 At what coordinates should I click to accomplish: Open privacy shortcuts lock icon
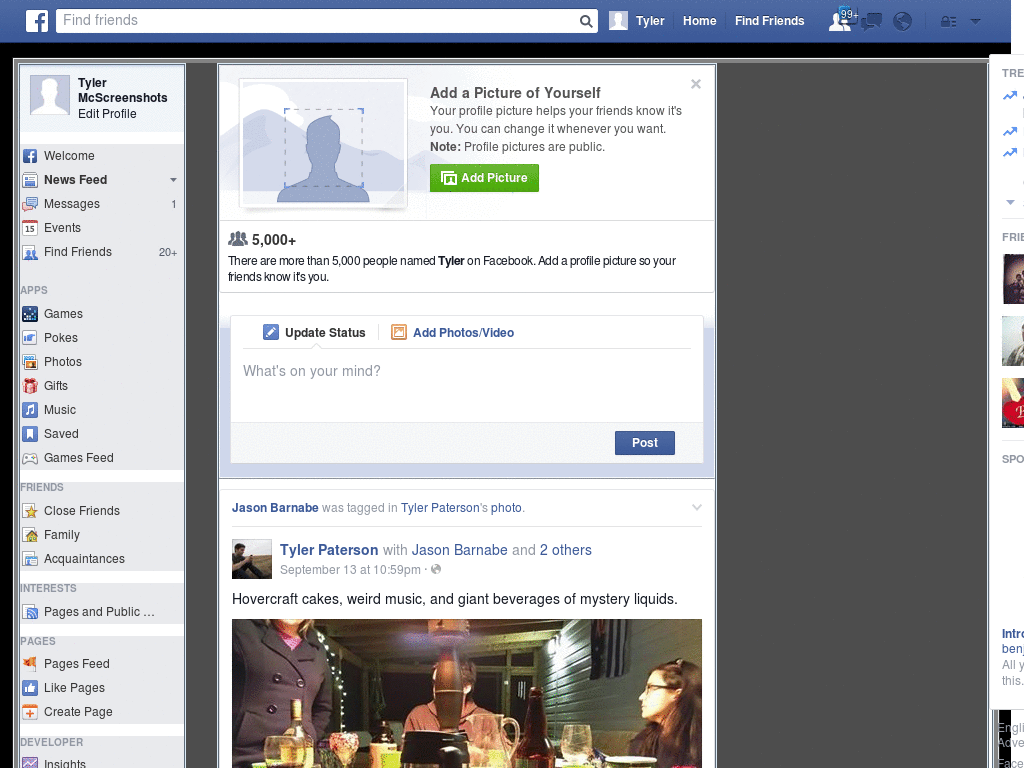948,22
